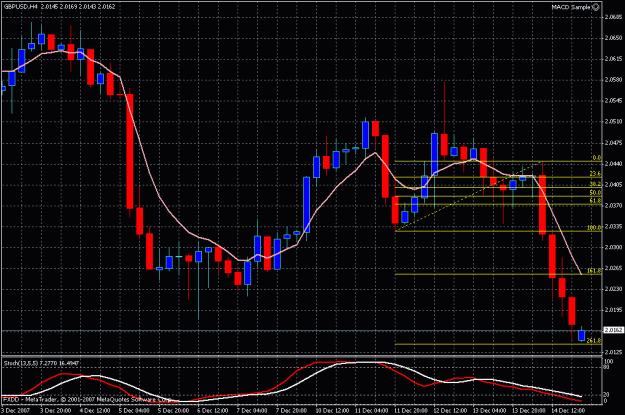Click the MACD Sample expert label
The width and height of the screenshot is (625, 415).
pyautogui.click(x=571, y=7)
